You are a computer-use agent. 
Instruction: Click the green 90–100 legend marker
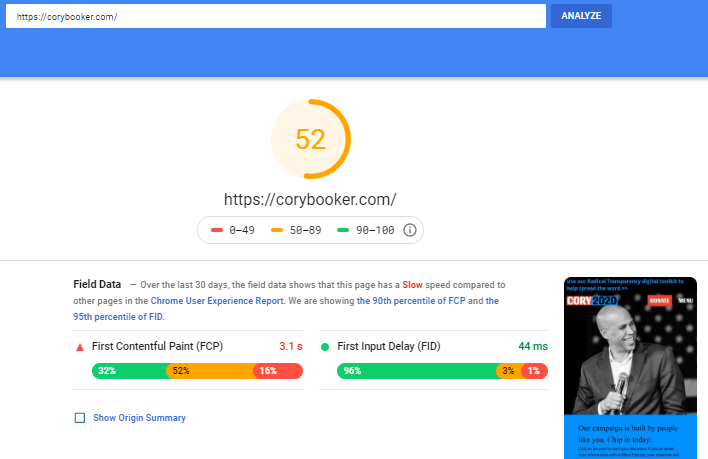point(343,230)
